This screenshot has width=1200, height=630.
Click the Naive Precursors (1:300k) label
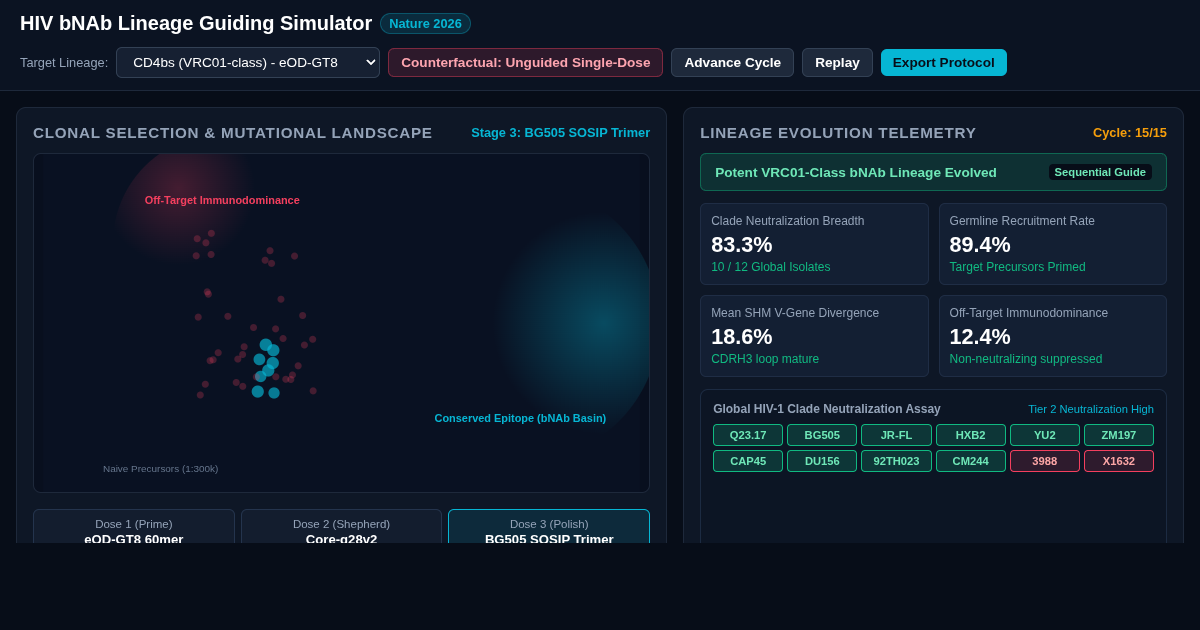point(161,469)
